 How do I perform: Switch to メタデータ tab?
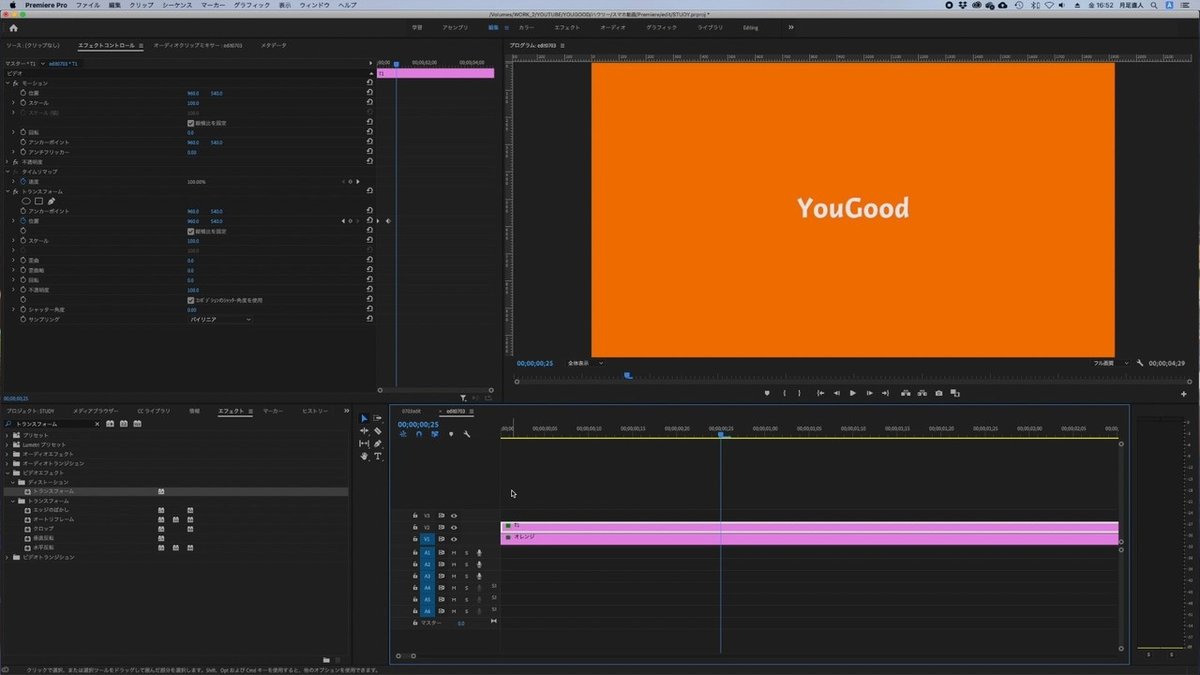pyautogui.click(x=273, y=45)
